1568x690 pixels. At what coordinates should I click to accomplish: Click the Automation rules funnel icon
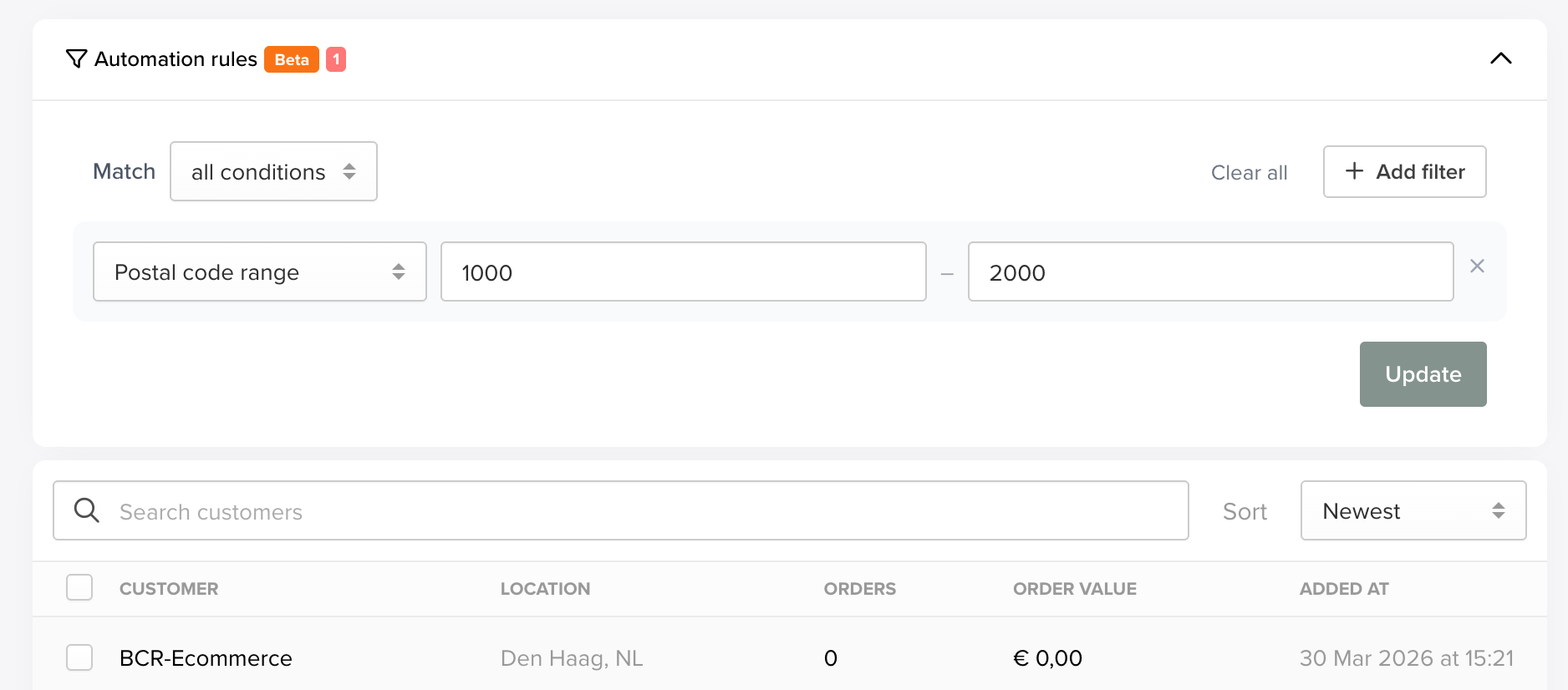click(76, 59)
